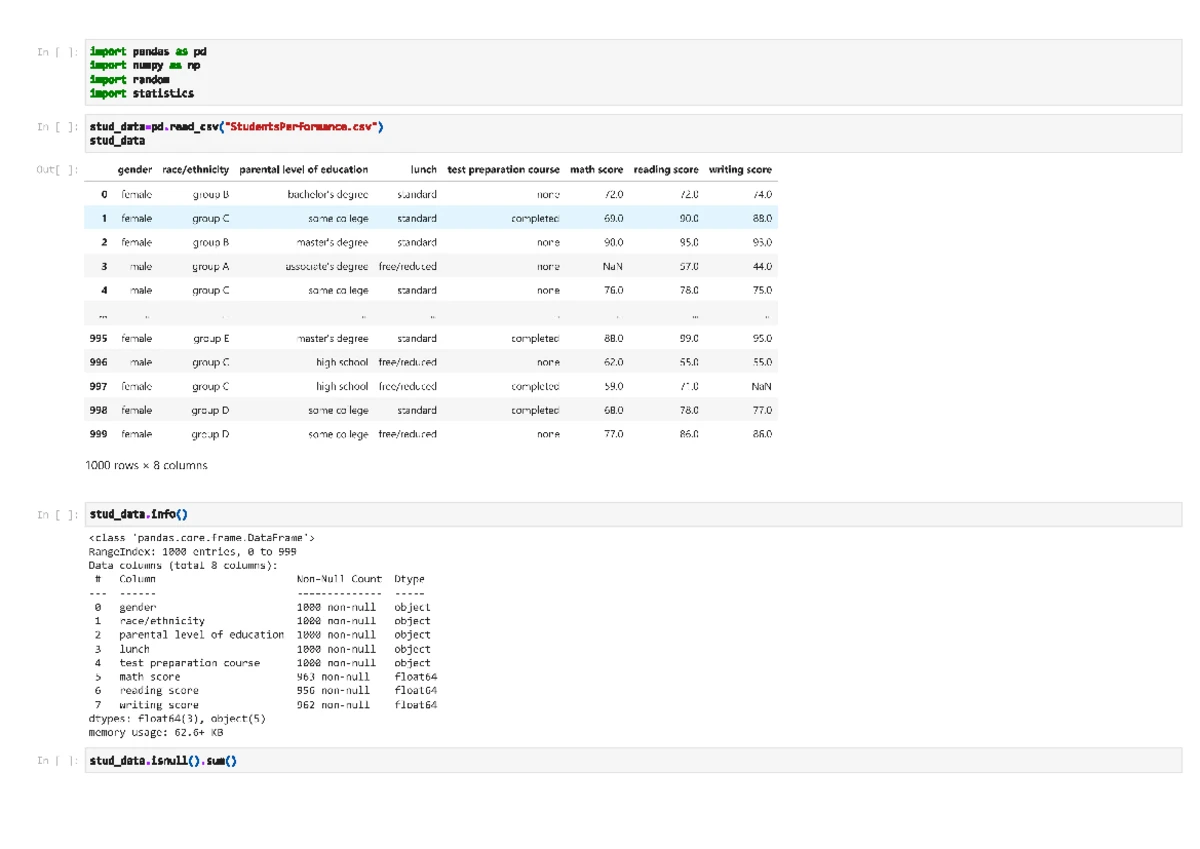Click the "<class 'pandas.core.frame.DataFrame'>" output line
Screen dimensions: 1200x849
coord(202,537)
